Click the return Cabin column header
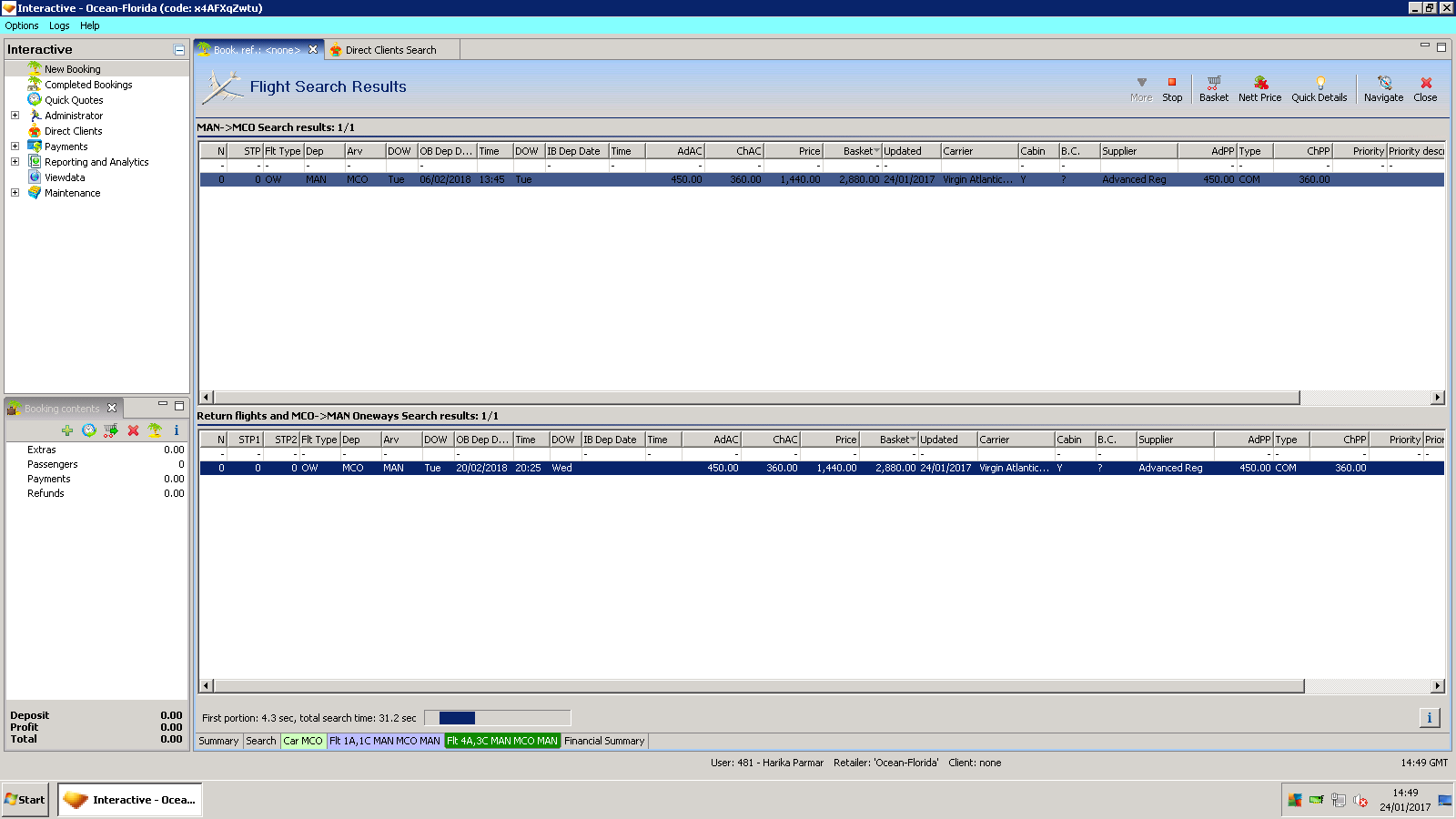Viewport: 1456px width, 819px height. point(1075,440)
